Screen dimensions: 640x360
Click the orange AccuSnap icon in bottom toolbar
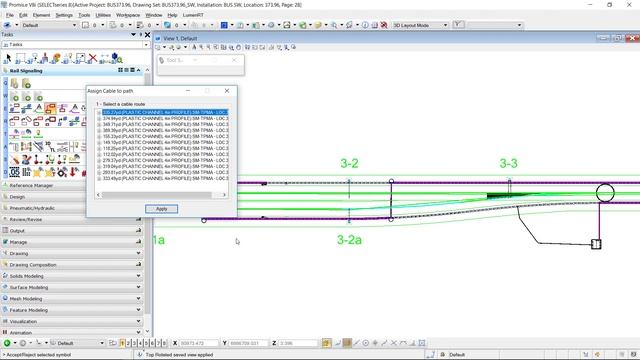pyautogui.click(x=326, y=343)
